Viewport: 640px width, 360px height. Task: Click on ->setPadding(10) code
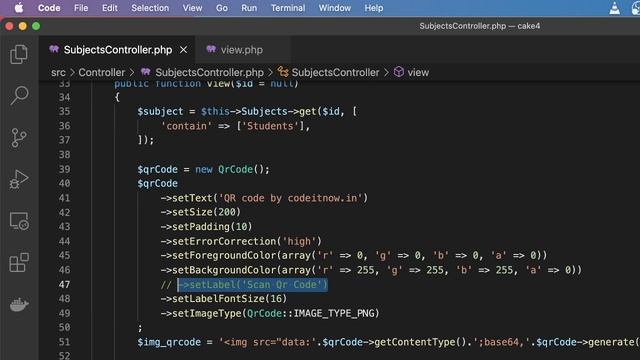pos(206,227)
